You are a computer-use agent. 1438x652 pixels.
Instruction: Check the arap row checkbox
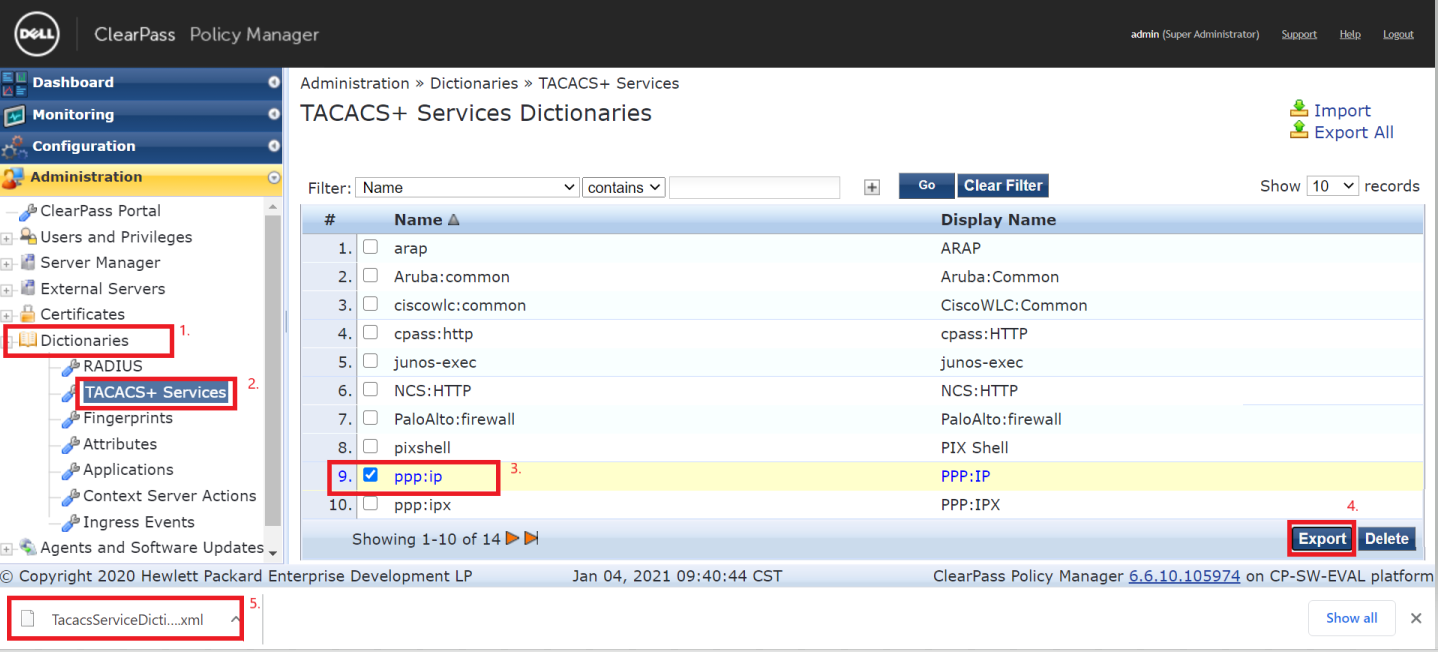(370, 247)
